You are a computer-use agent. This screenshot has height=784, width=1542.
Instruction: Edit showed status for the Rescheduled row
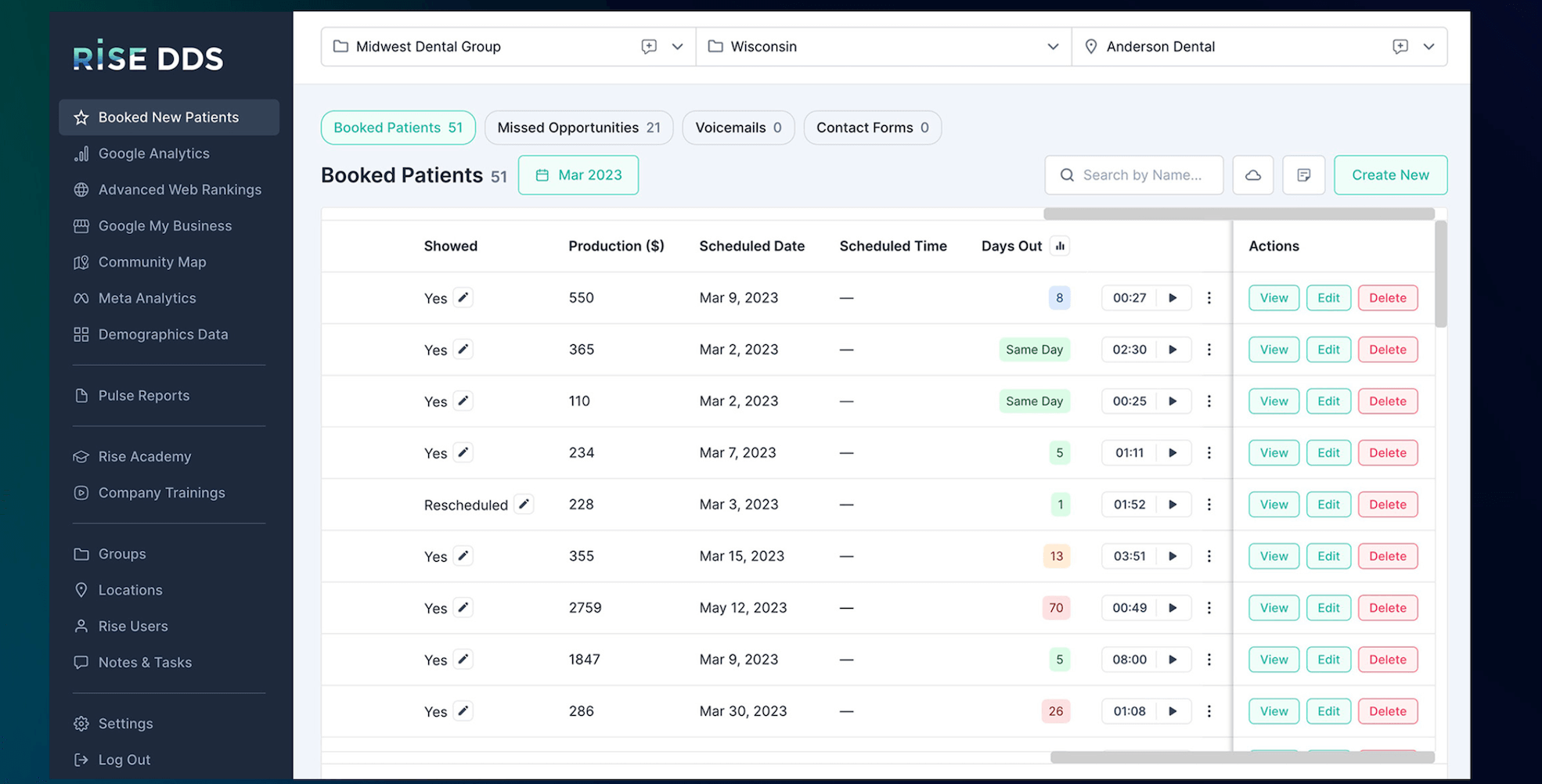tap(524, 504)
